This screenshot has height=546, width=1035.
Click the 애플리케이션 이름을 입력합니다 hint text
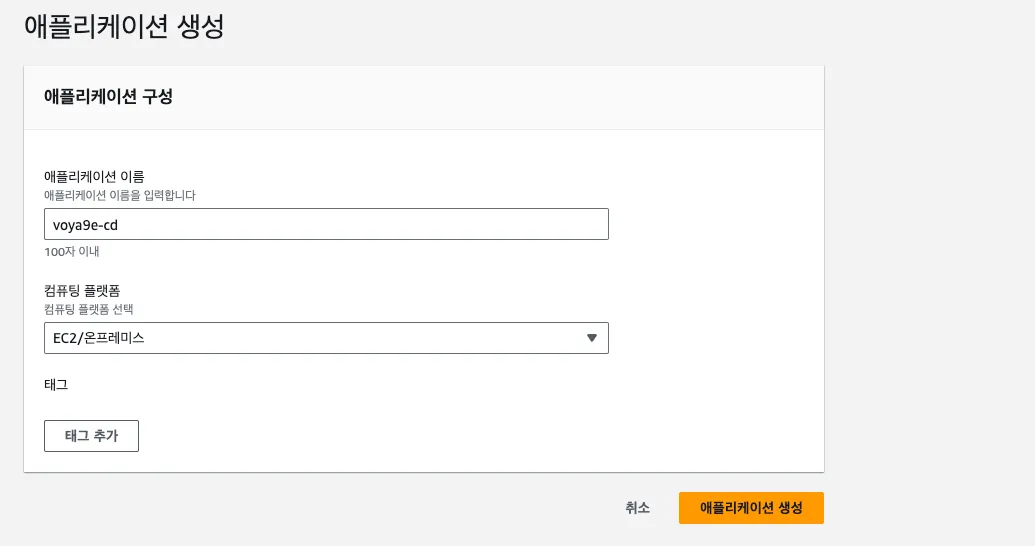pyautogui.click(x=120, y=196)
